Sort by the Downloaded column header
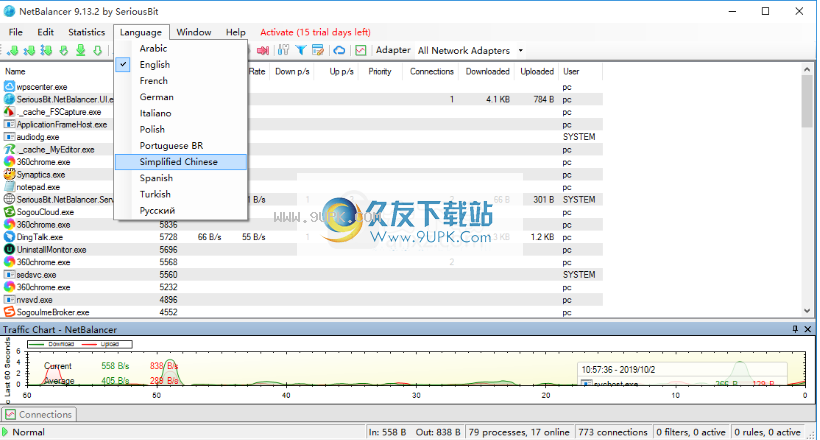This screenshot has height=440, width=820. pos(487,71)
